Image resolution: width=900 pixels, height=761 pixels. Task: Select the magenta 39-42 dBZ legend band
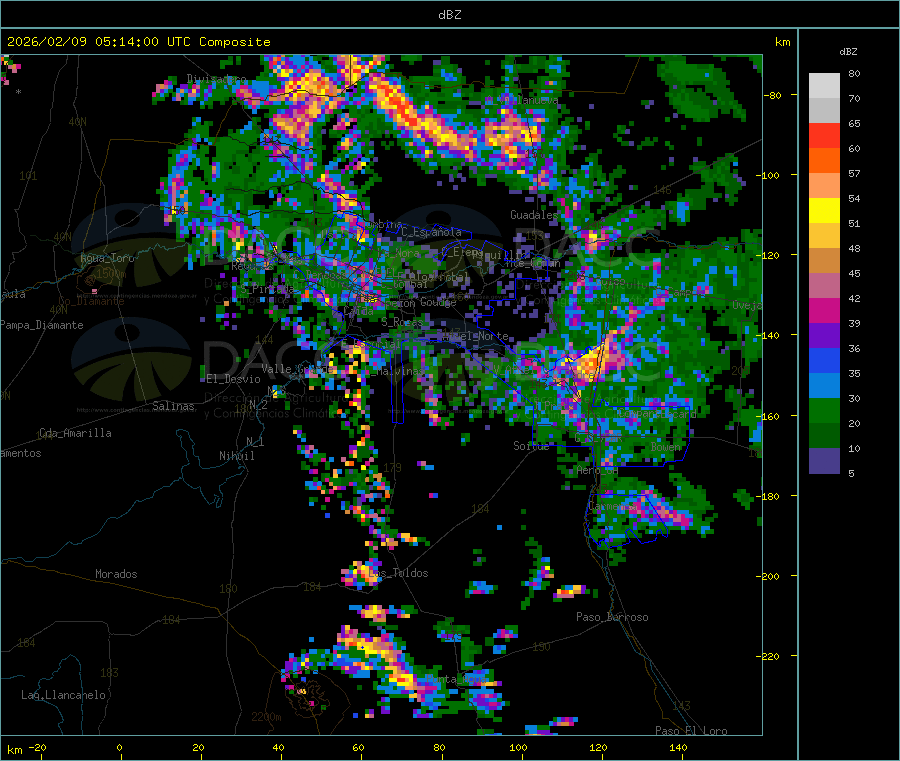tap(824, 310)
